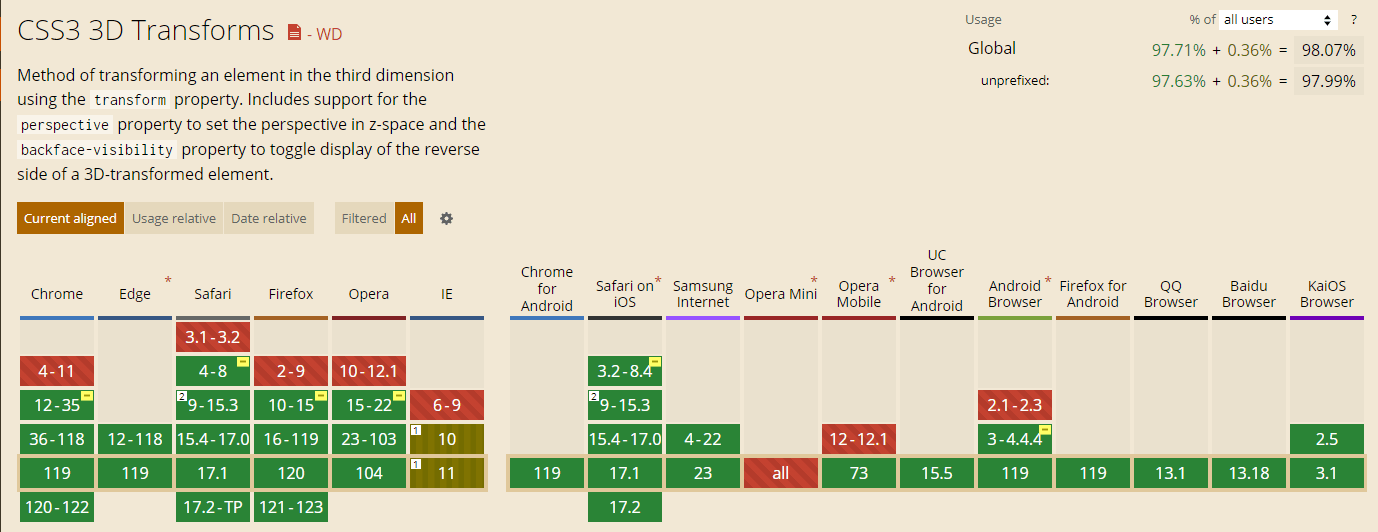Viewport: 1378px width, 532px height.
Task: Click yellow note flag on Opera 15-22
Action: 399,396
